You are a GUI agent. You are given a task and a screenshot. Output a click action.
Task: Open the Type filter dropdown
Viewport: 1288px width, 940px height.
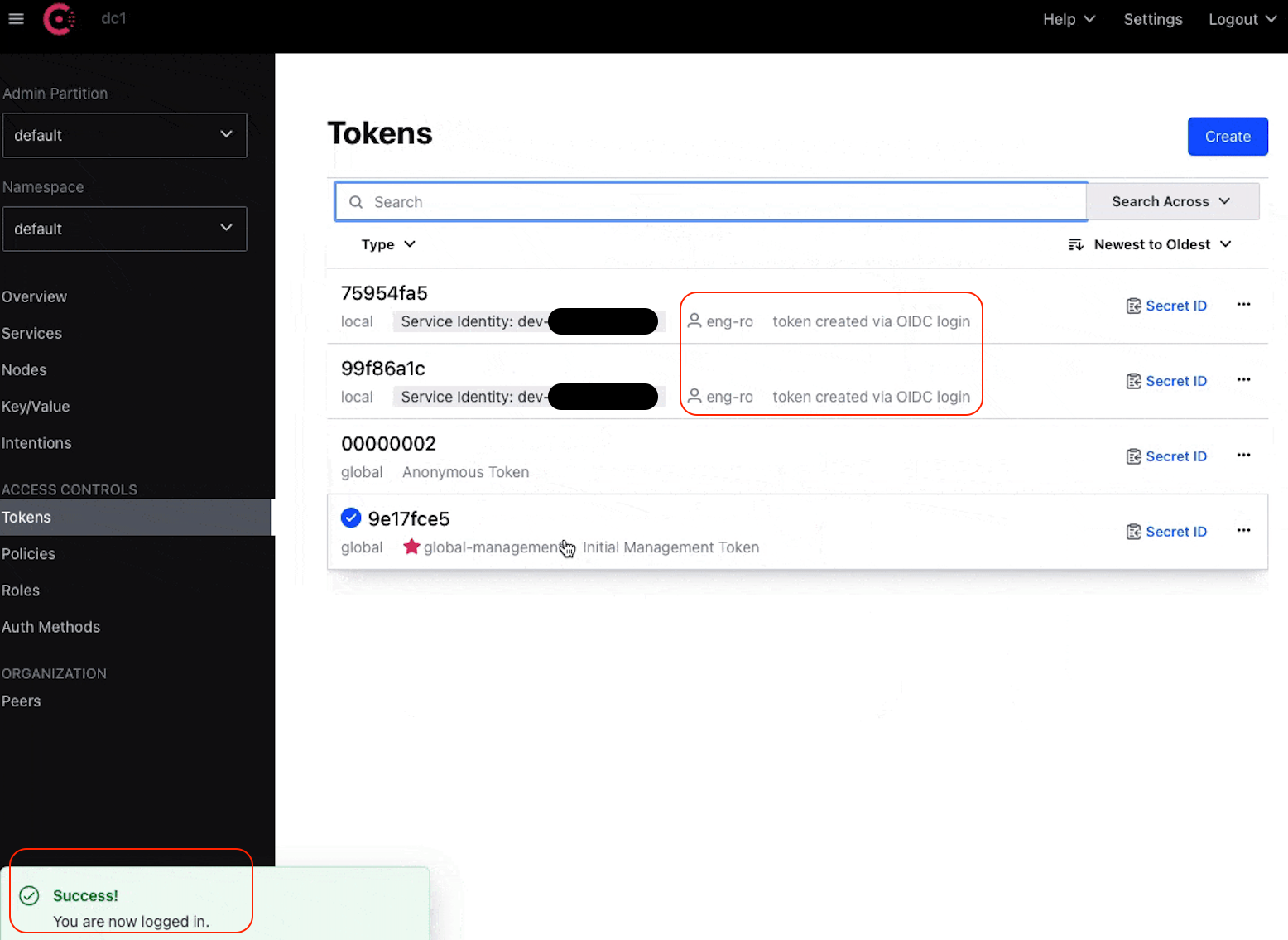pos(387,244)
